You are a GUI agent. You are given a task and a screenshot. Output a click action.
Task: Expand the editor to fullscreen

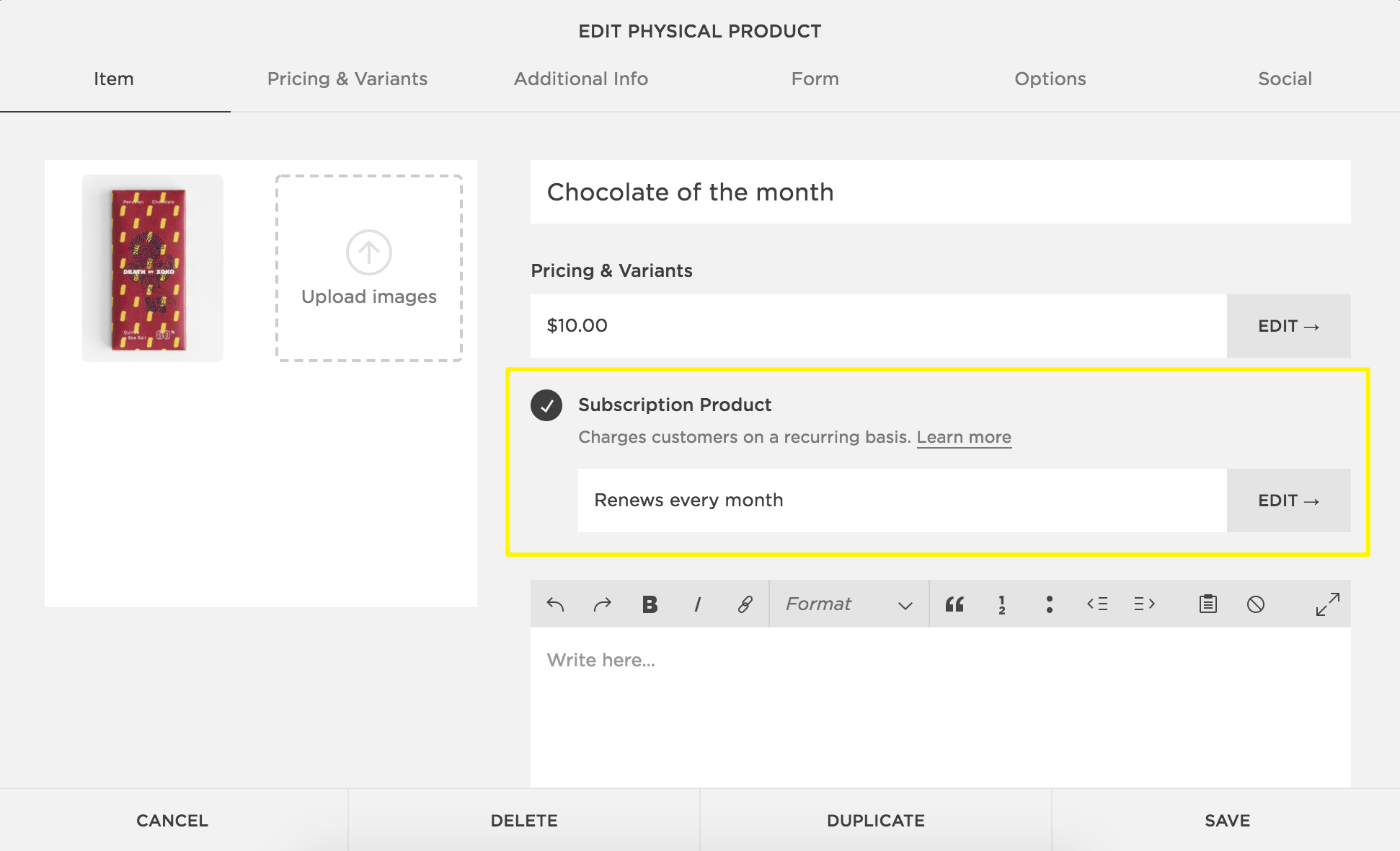coord(1328,604)
